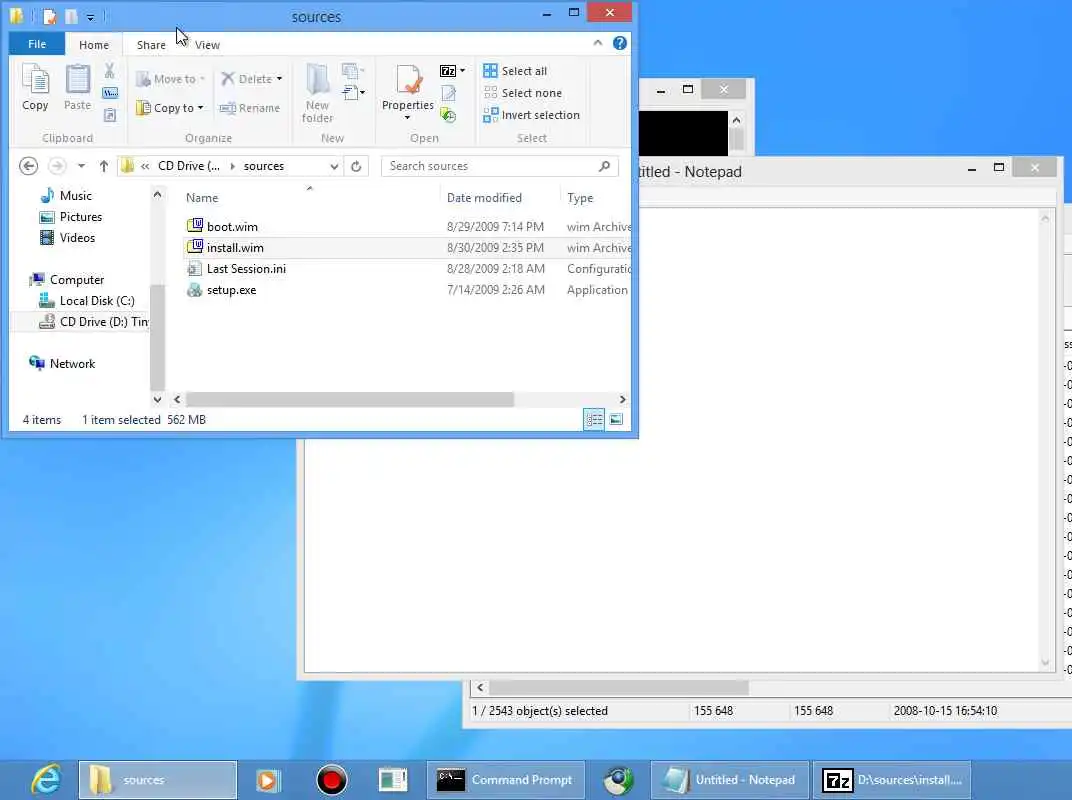1072x800 pixels.
Task: Select Local Disk (C:) in navigation pane
Action: coord(86,301)
